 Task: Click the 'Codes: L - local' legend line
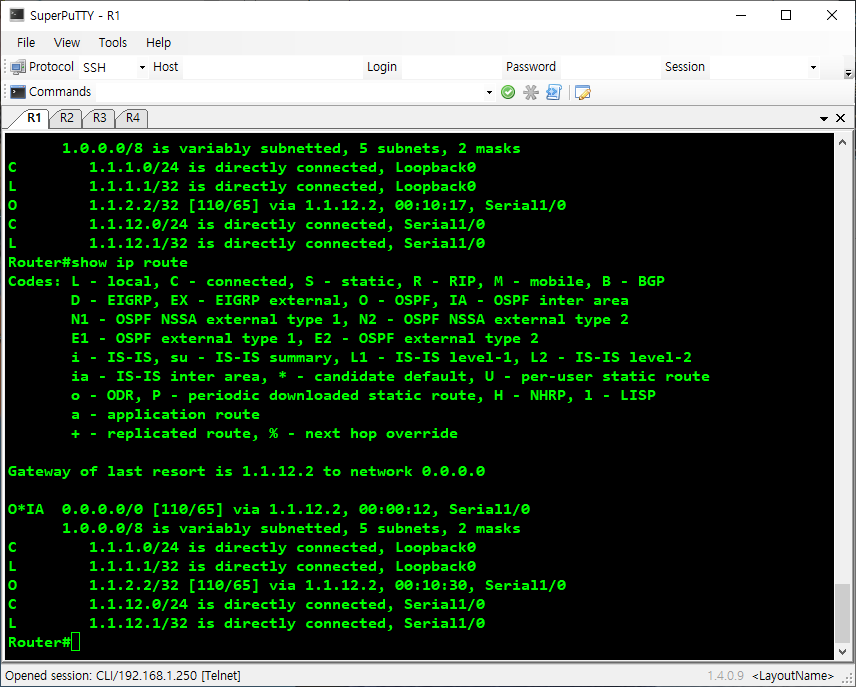tap(336, 281)
